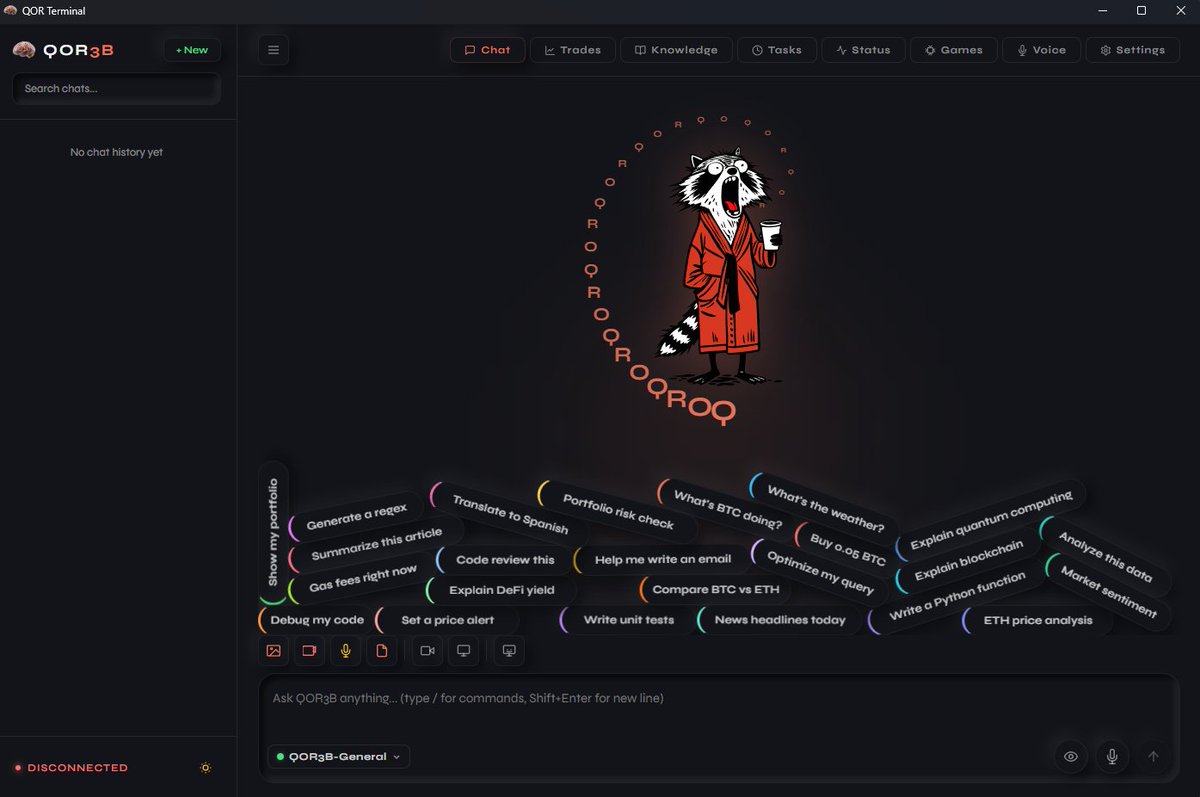The image size is (1200, 797).
Task: Click the Explain blockchain chip
Action: pos(967,561)
